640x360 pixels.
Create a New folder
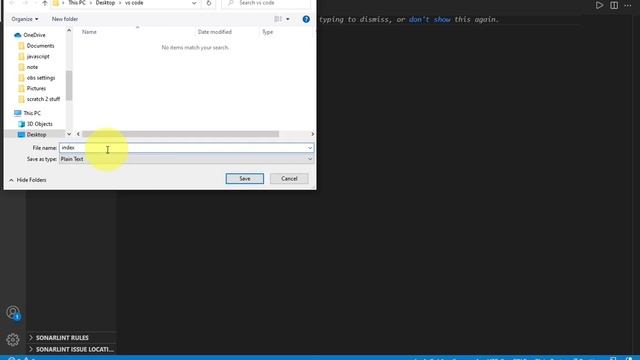point(64,19)
